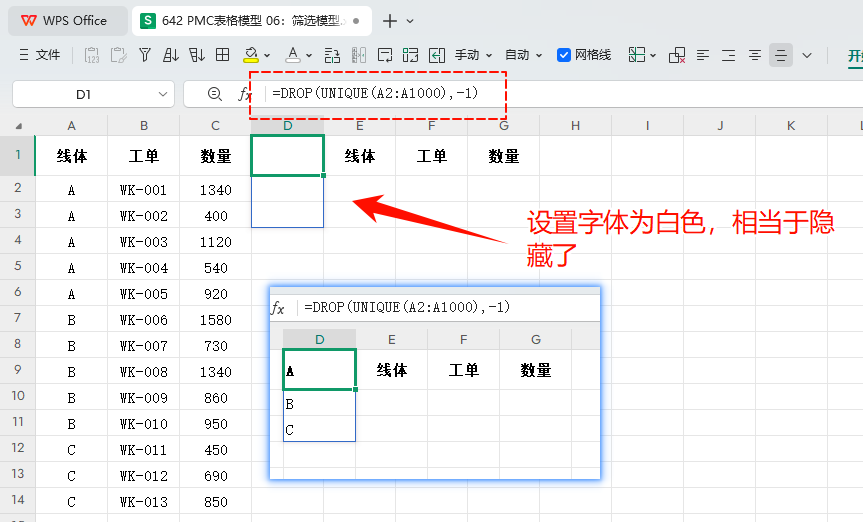
Task: Click the find and replace rows icon
Action: pyautogui.click(x=332, y=55)
